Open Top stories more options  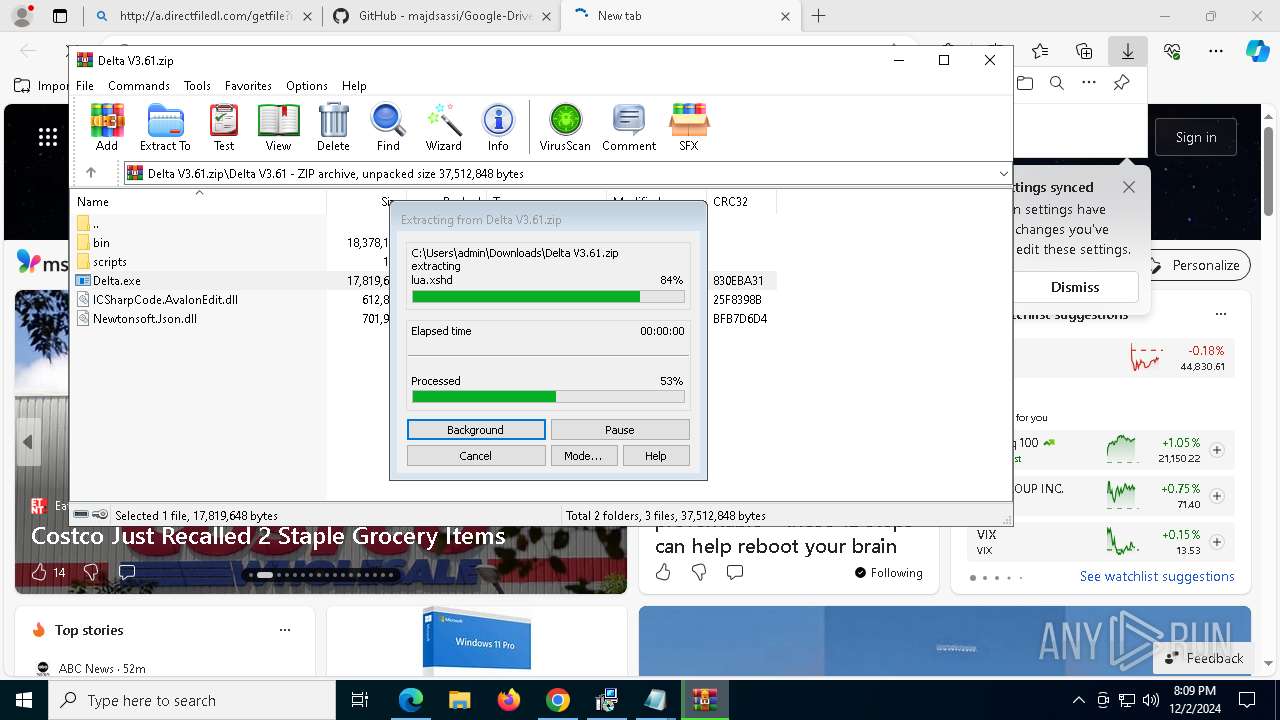point(285,630)
